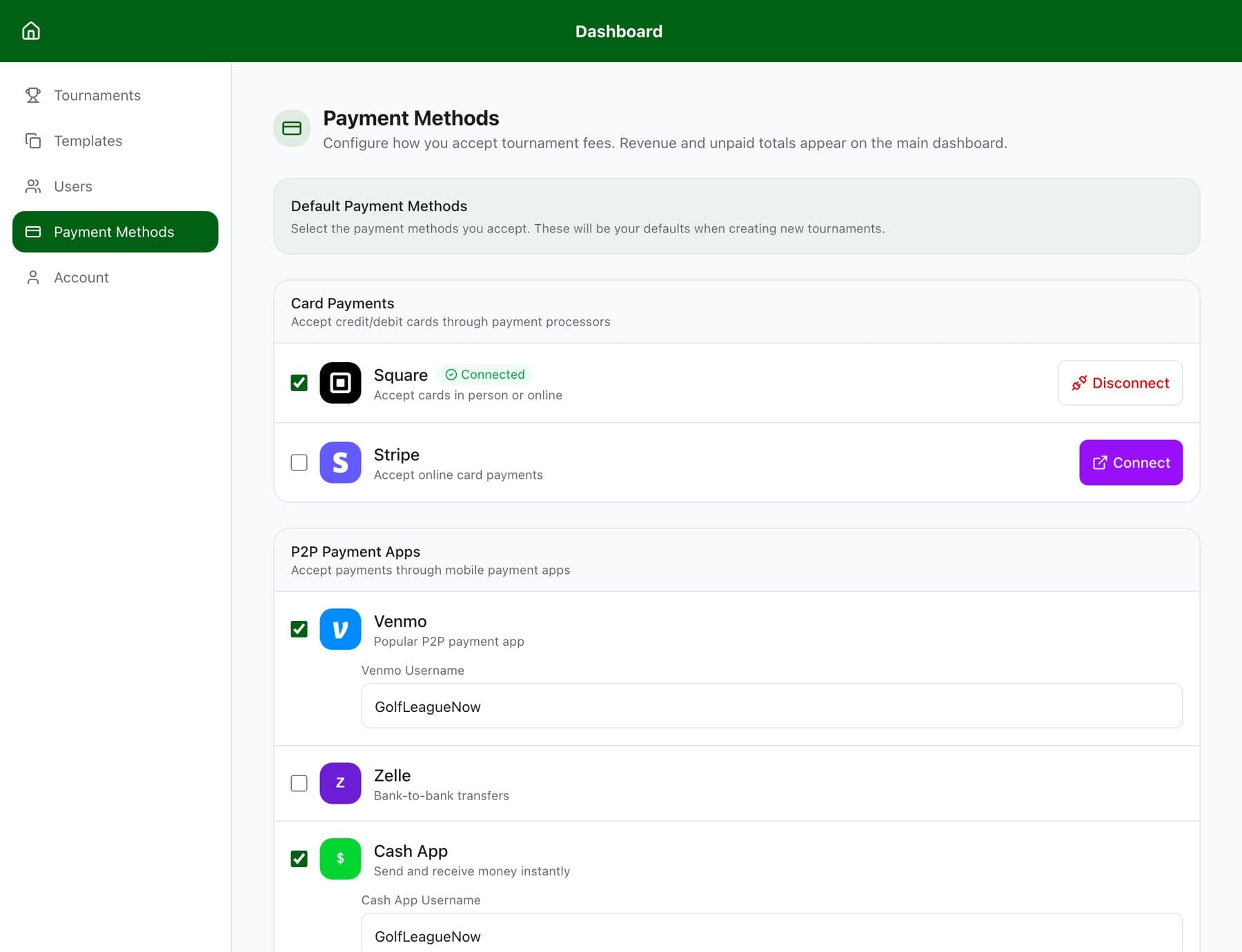Viewport: 1242px width, 952px height.
Task: Open Users in the sidebar
Action: pos(115,186)
